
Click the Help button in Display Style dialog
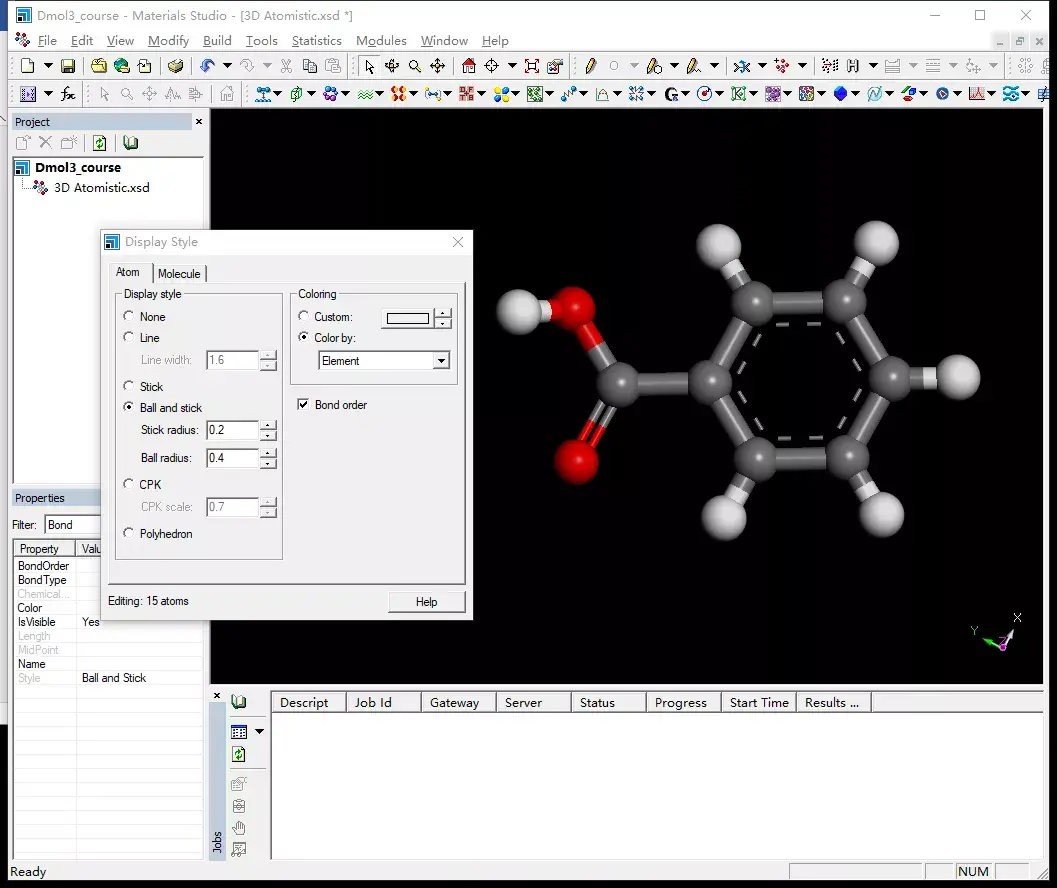[x=426, y=602]
